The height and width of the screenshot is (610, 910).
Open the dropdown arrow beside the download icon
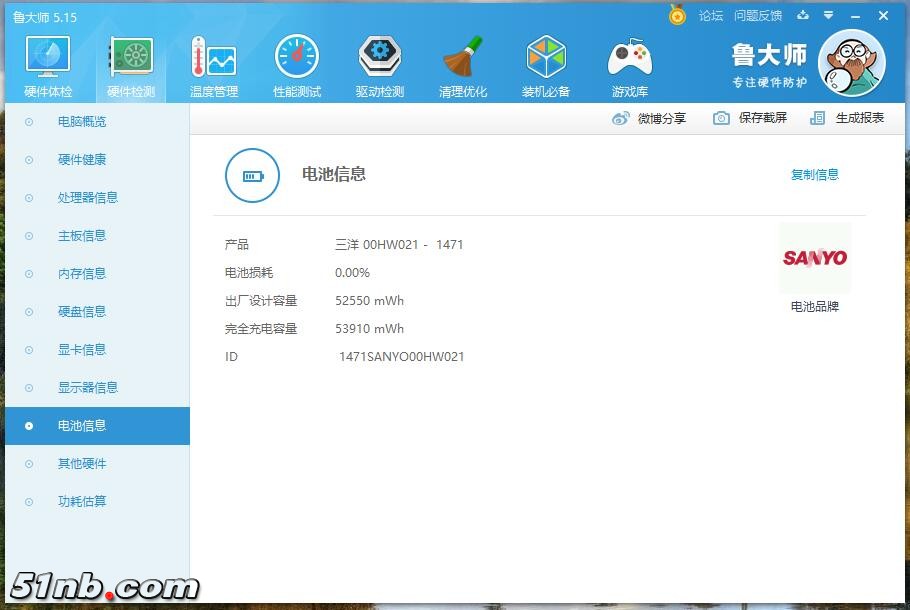tap(826, 16)
